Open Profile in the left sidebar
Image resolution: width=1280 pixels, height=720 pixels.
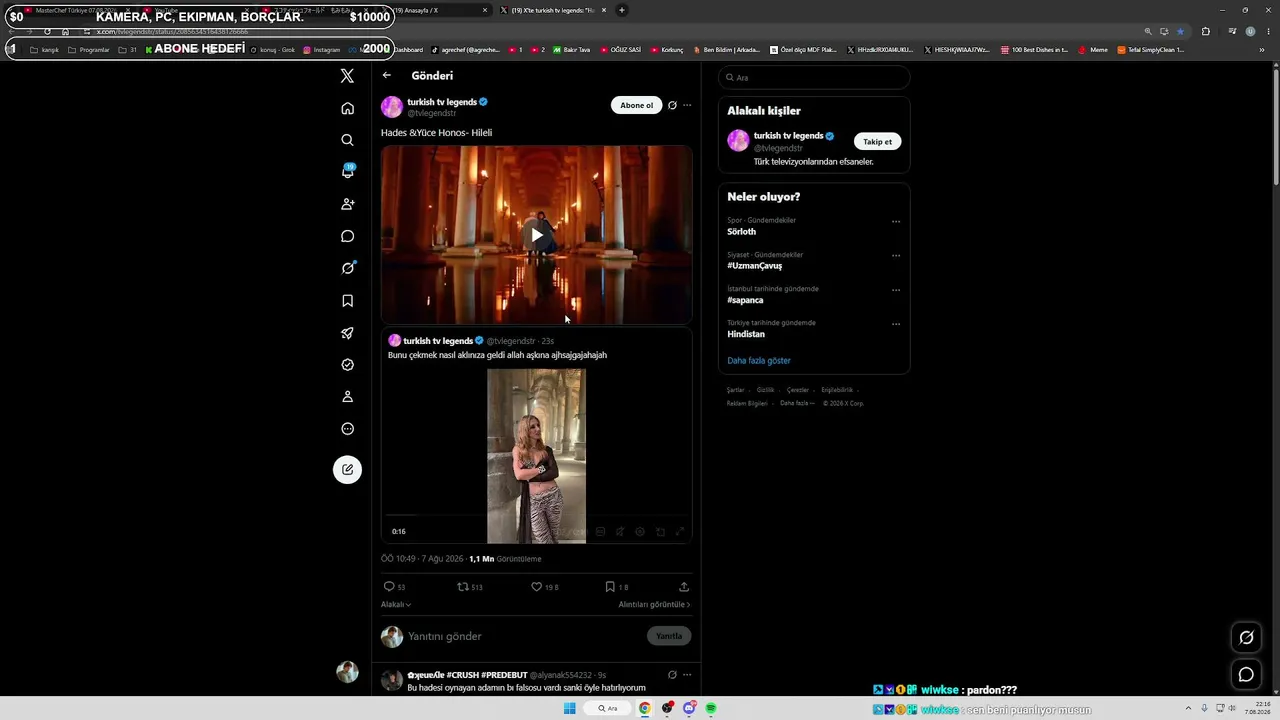347,397
